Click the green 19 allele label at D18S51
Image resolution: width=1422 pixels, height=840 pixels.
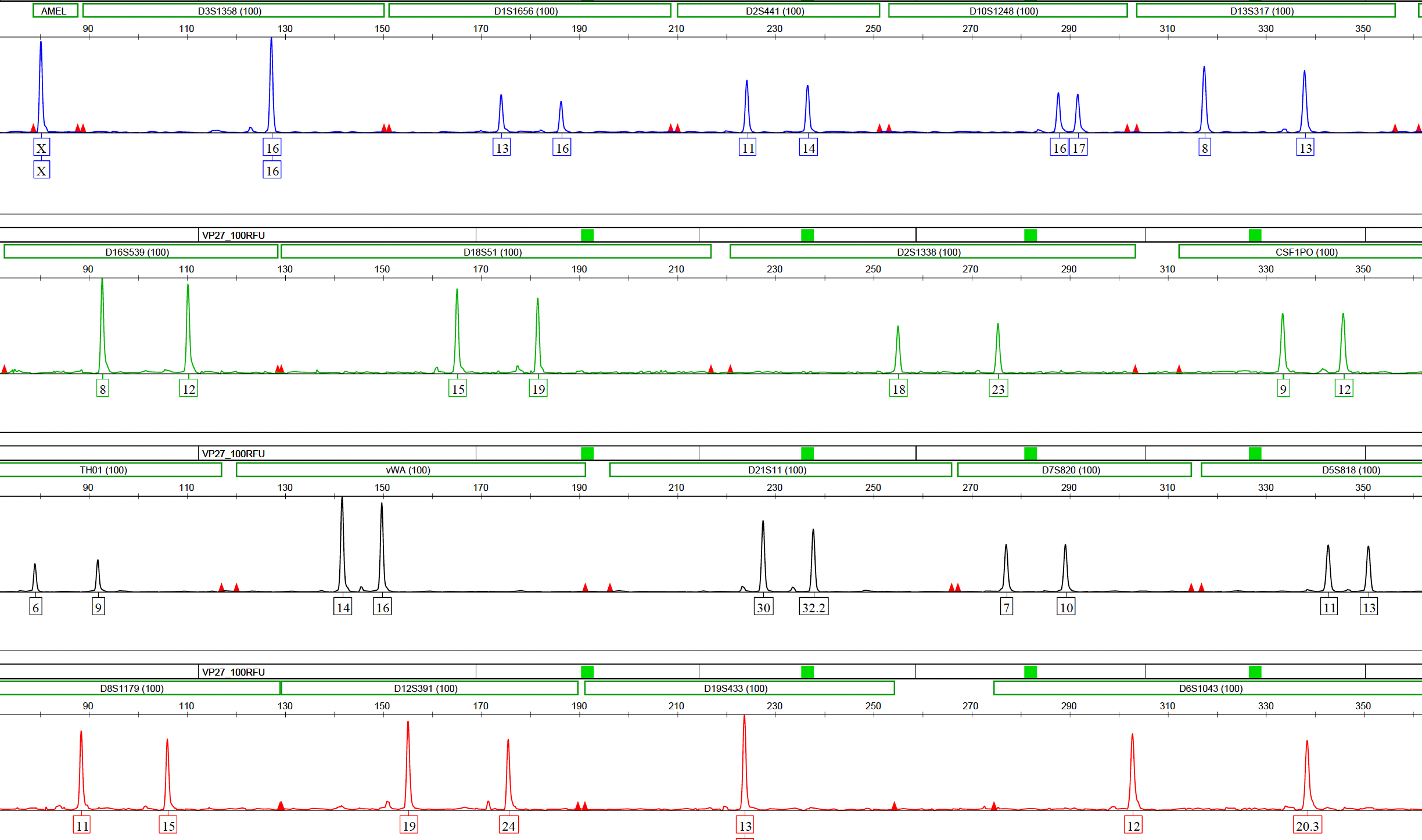538,389
